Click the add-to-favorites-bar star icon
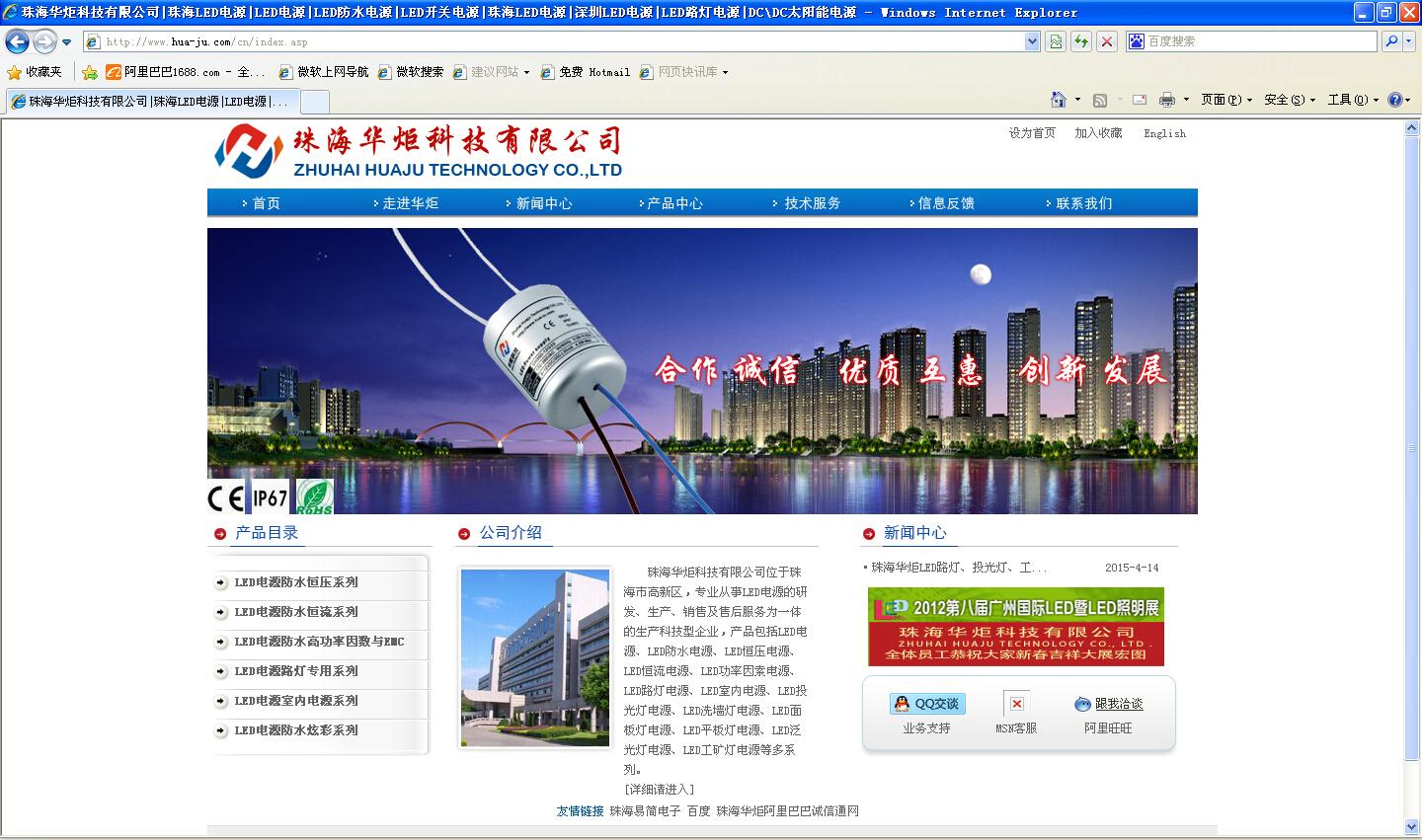The image size is (1422, 840). [90, 72]
